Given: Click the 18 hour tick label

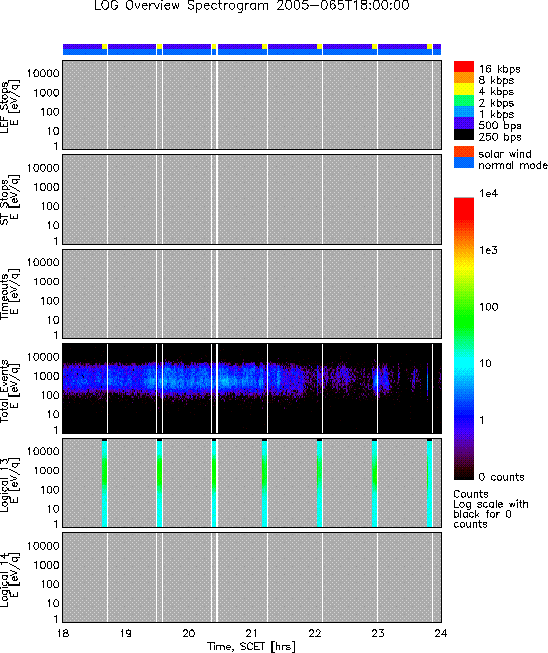Looking at the screenshot, I should pos(63,633).
